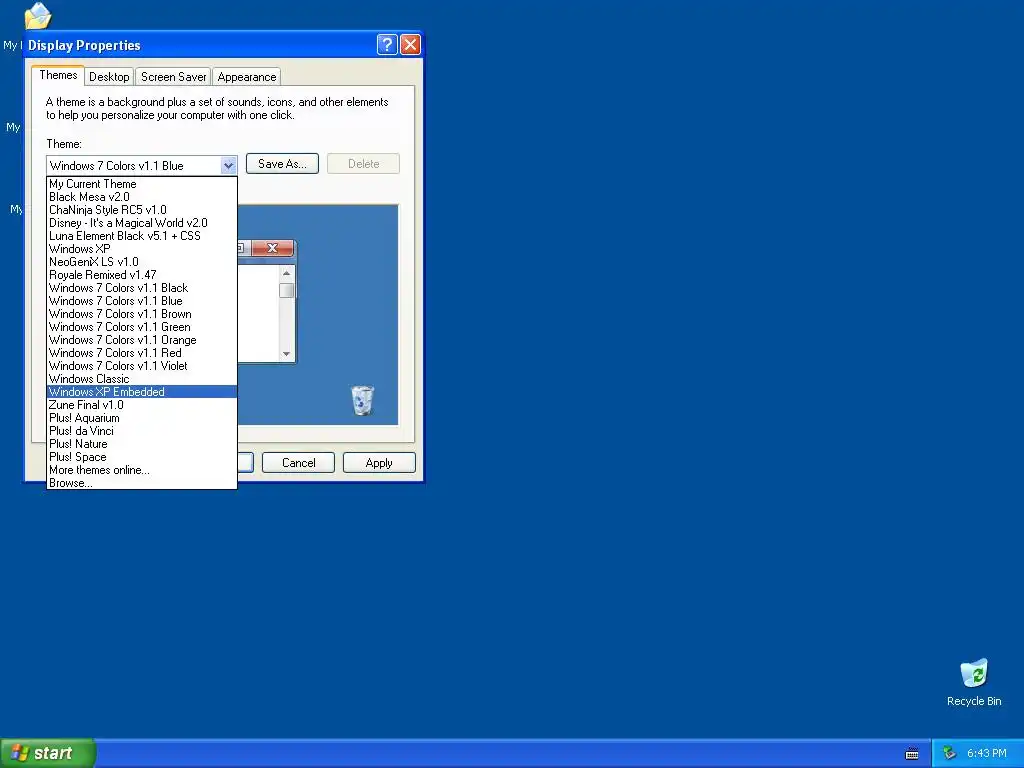The image size is (1024, 768).
Task: Pick Windows 7 Colors v1.1 Violet
Action: point(142,366)
